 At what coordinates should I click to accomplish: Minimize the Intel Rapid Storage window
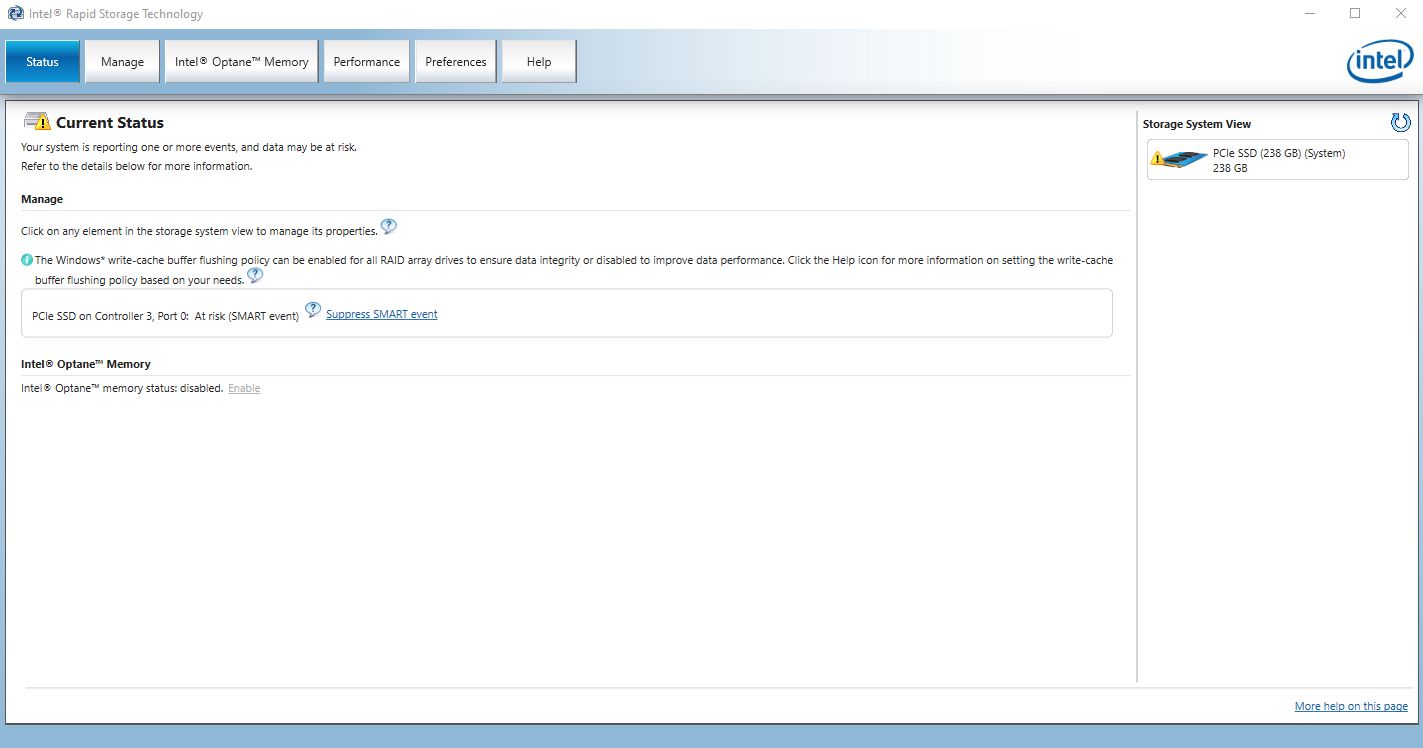tap(1311, 13)
